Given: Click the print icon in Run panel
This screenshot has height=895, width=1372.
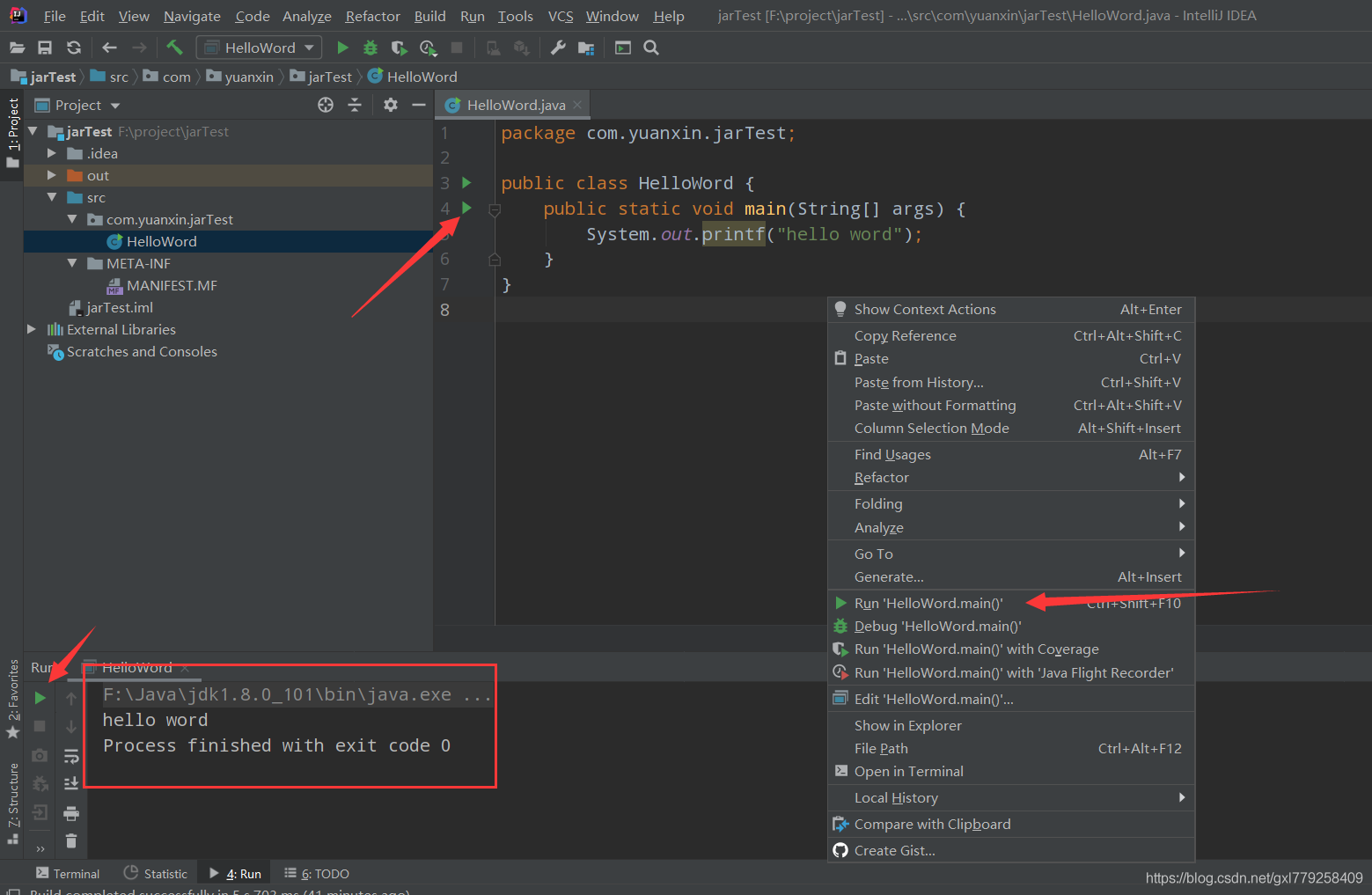Looking at the screenshot, I should (71, 812).
